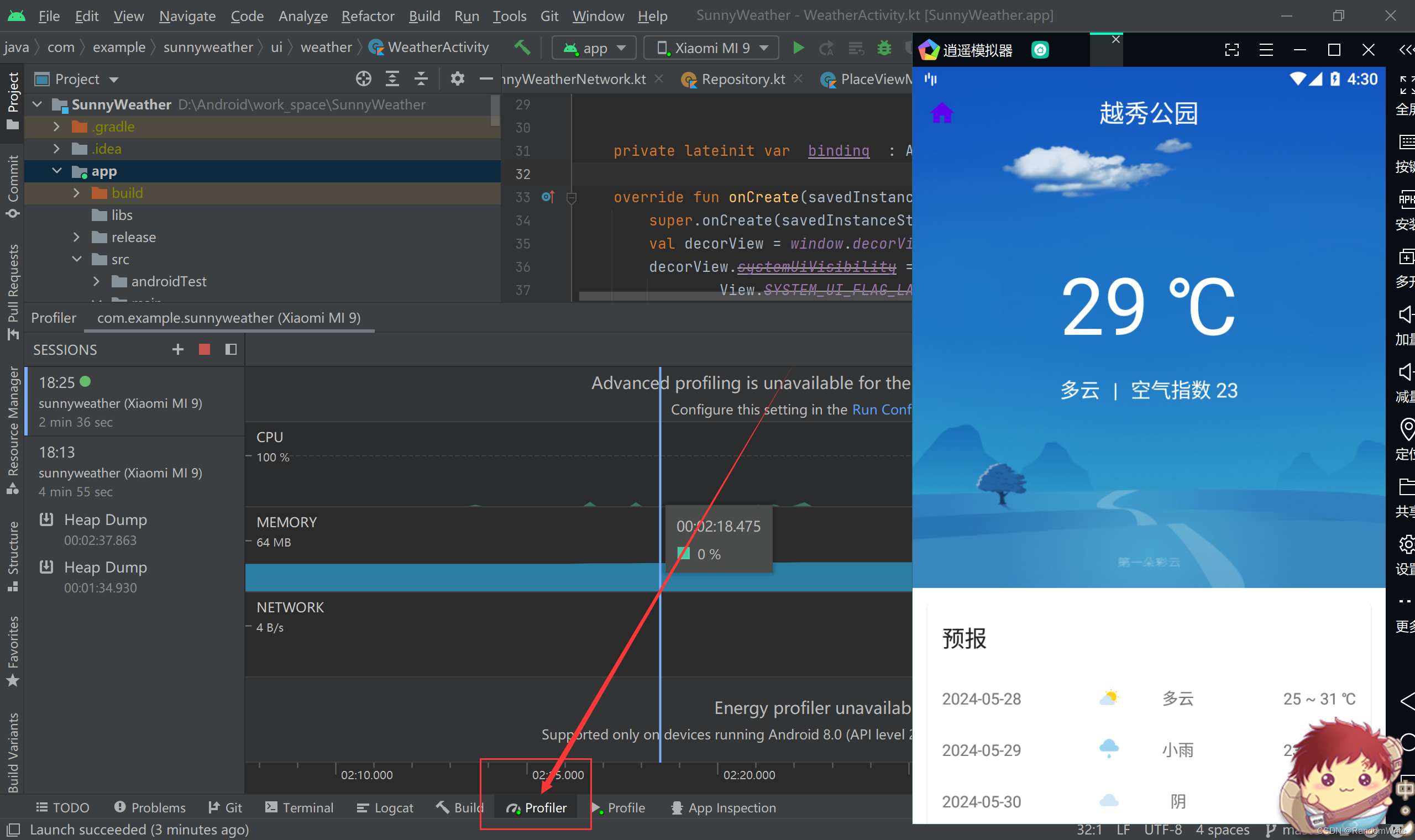
Task: Click the green Run app button
Action: pyautogui.click(x=798, y=48)
